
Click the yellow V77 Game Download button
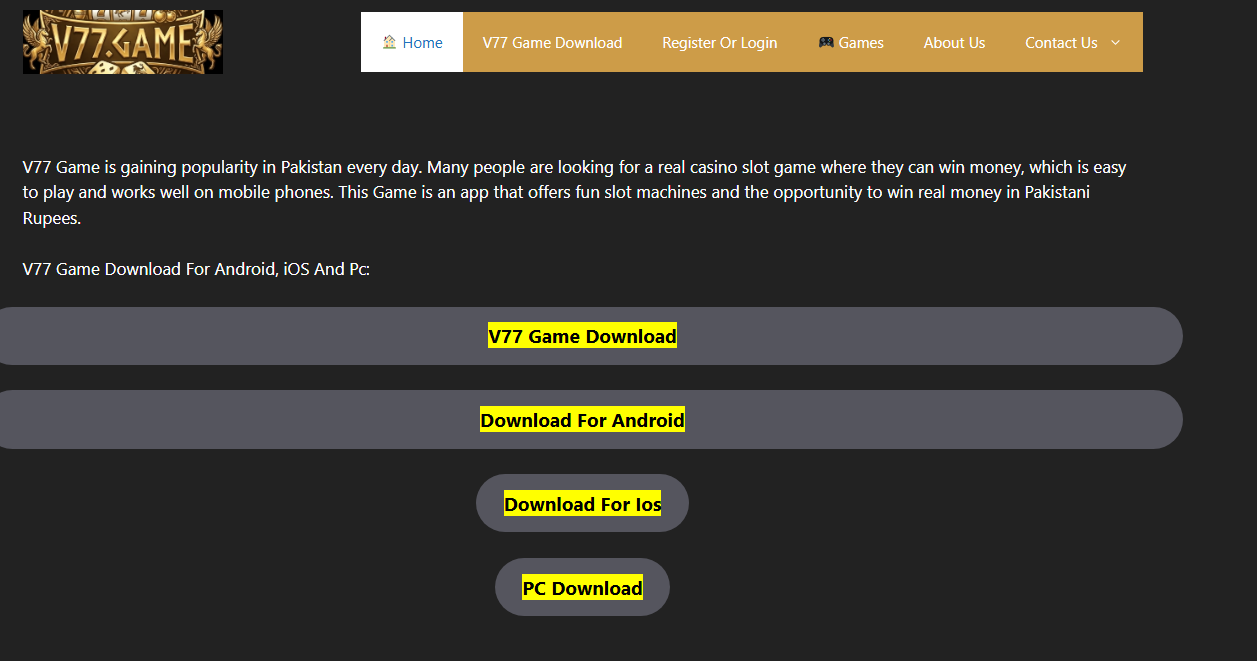coord(582,336)
